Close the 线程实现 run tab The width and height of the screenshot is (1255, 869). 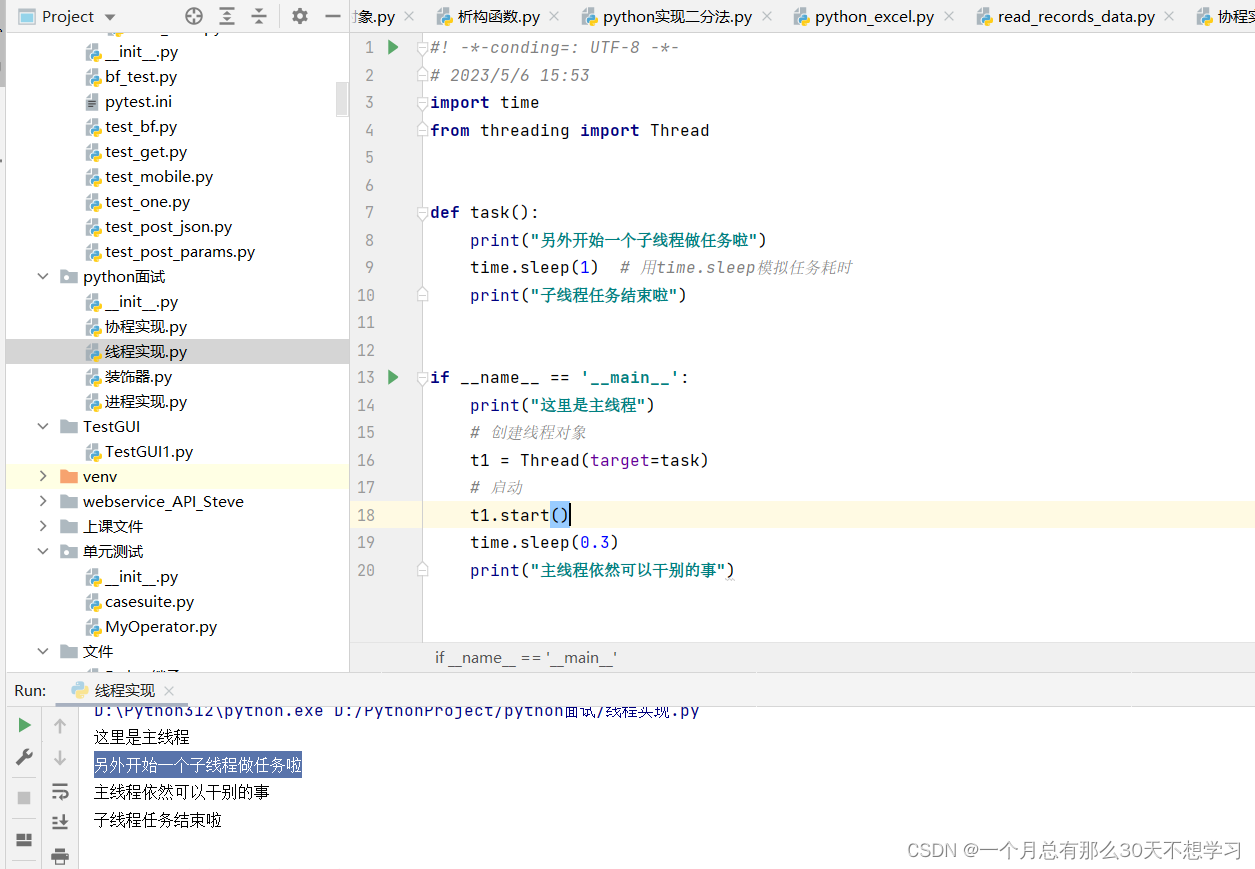(169, 691)
